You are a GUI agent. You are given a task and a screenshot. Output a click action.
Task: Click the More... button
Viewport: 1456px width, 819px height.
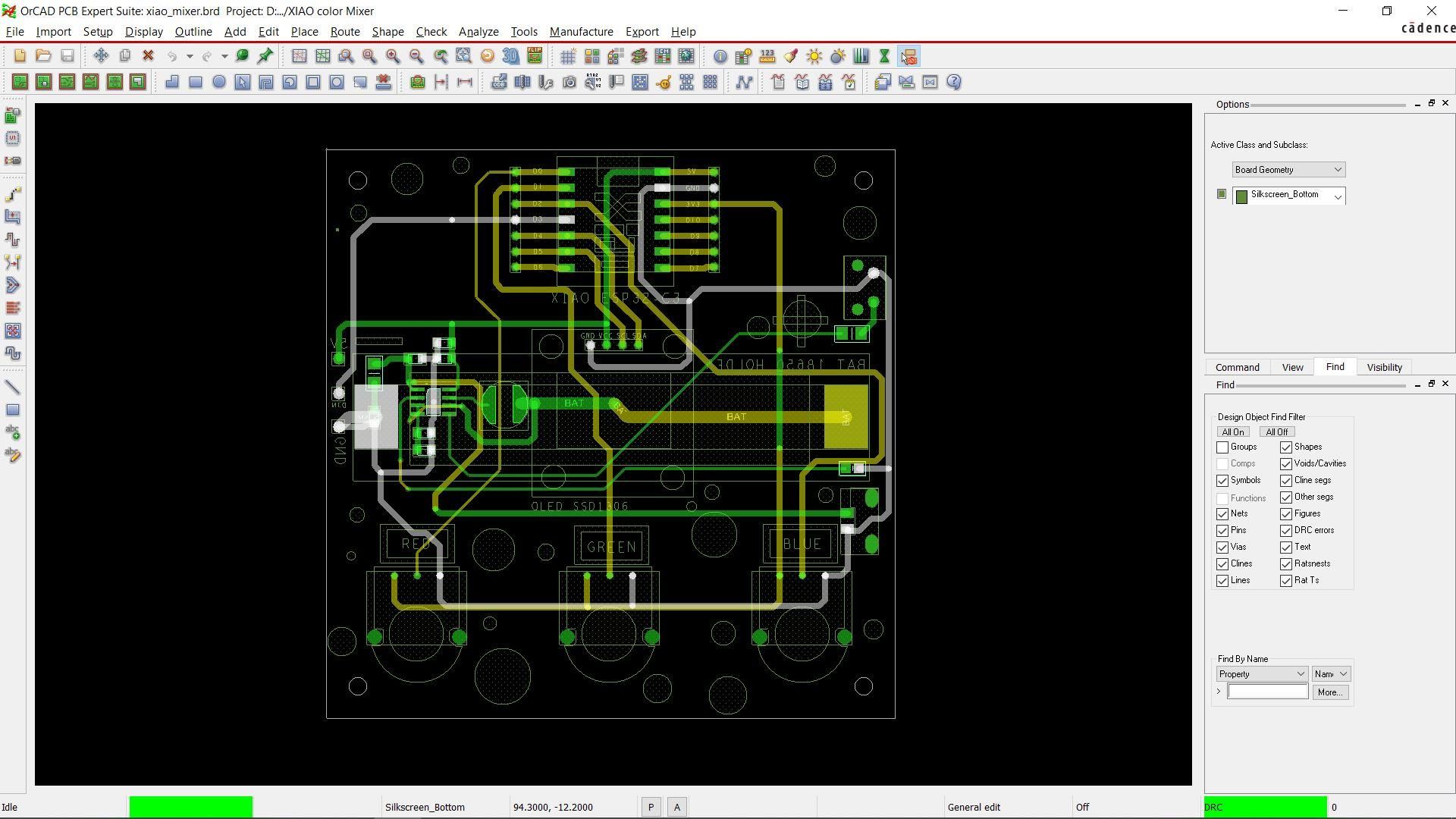click(x=1330, y=692)
